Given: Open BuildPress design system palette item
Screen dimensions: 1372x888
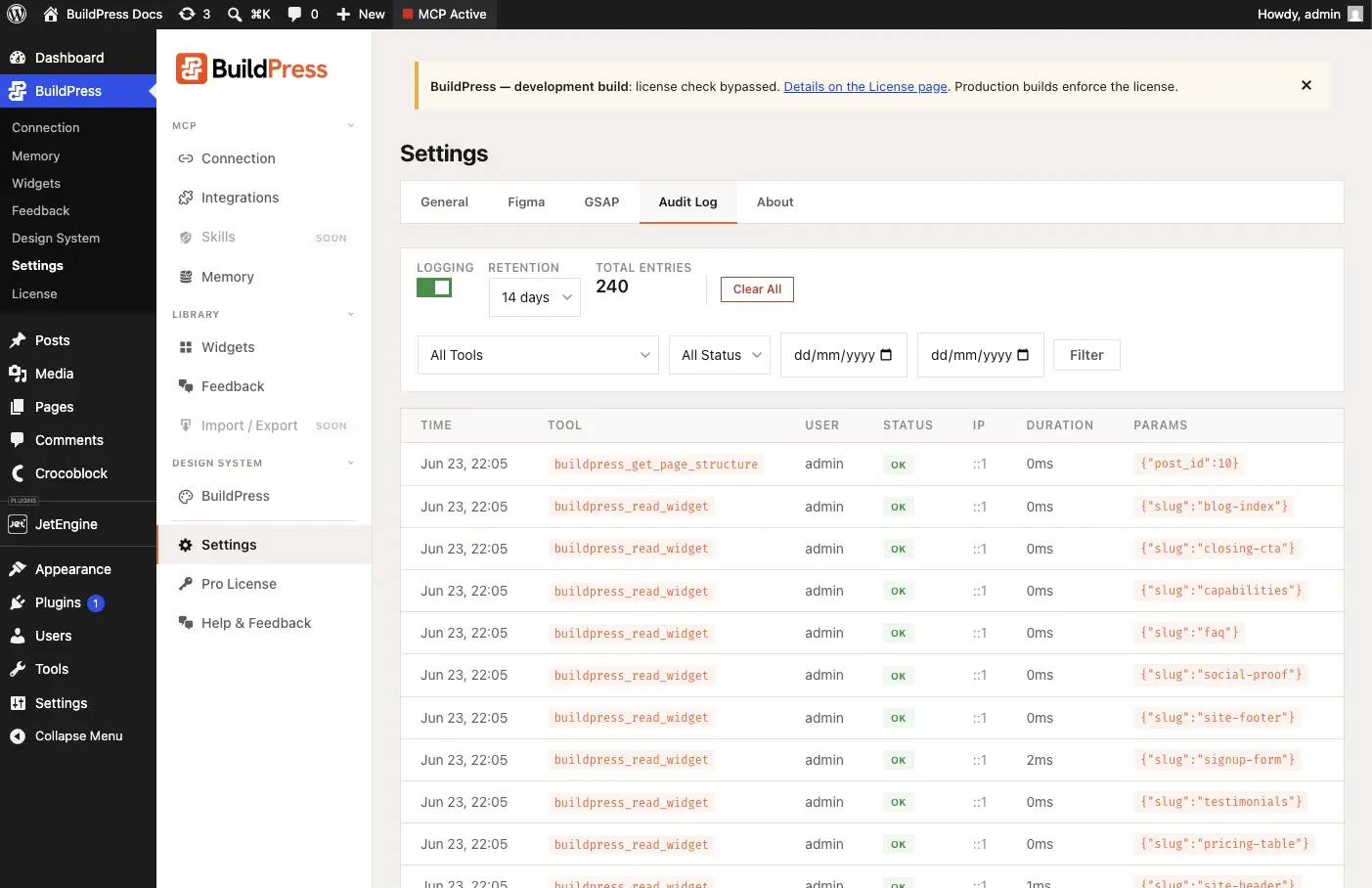Looking at the screenshot, I should coord(264,496).
